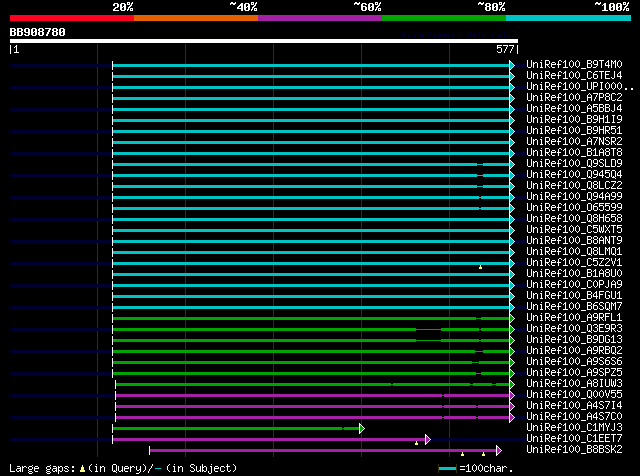This screenshot has height=476, width=640.
Task: Select the UniRef100_B1A8U0 label
Action: click(x=574, y=274)
